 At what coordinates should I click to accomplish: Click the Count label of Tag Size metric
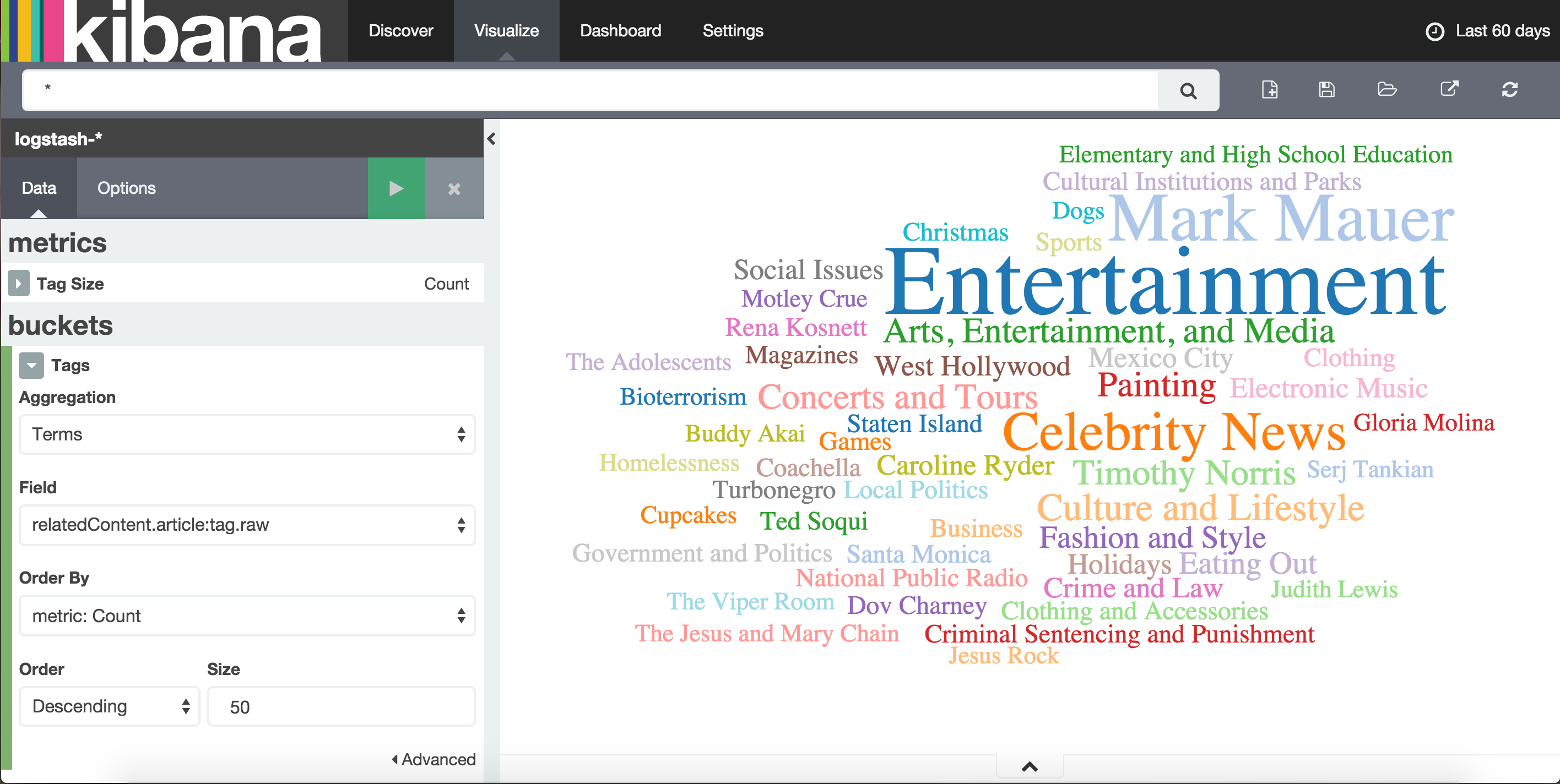tap(446, 284)
